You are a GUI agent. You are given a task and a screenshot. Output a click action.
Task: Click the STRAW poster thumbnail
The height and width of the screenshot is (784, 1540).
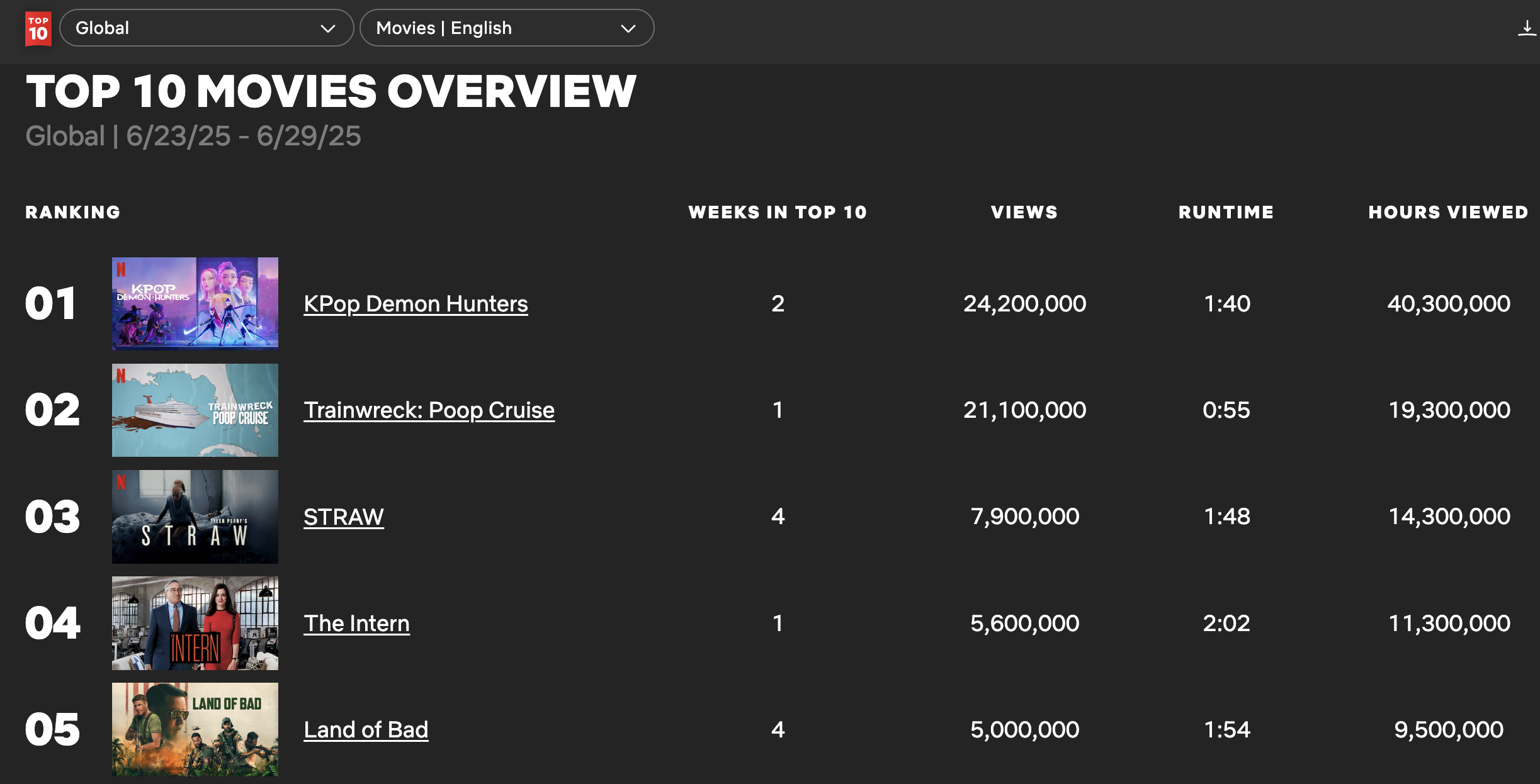click(195, 517)
